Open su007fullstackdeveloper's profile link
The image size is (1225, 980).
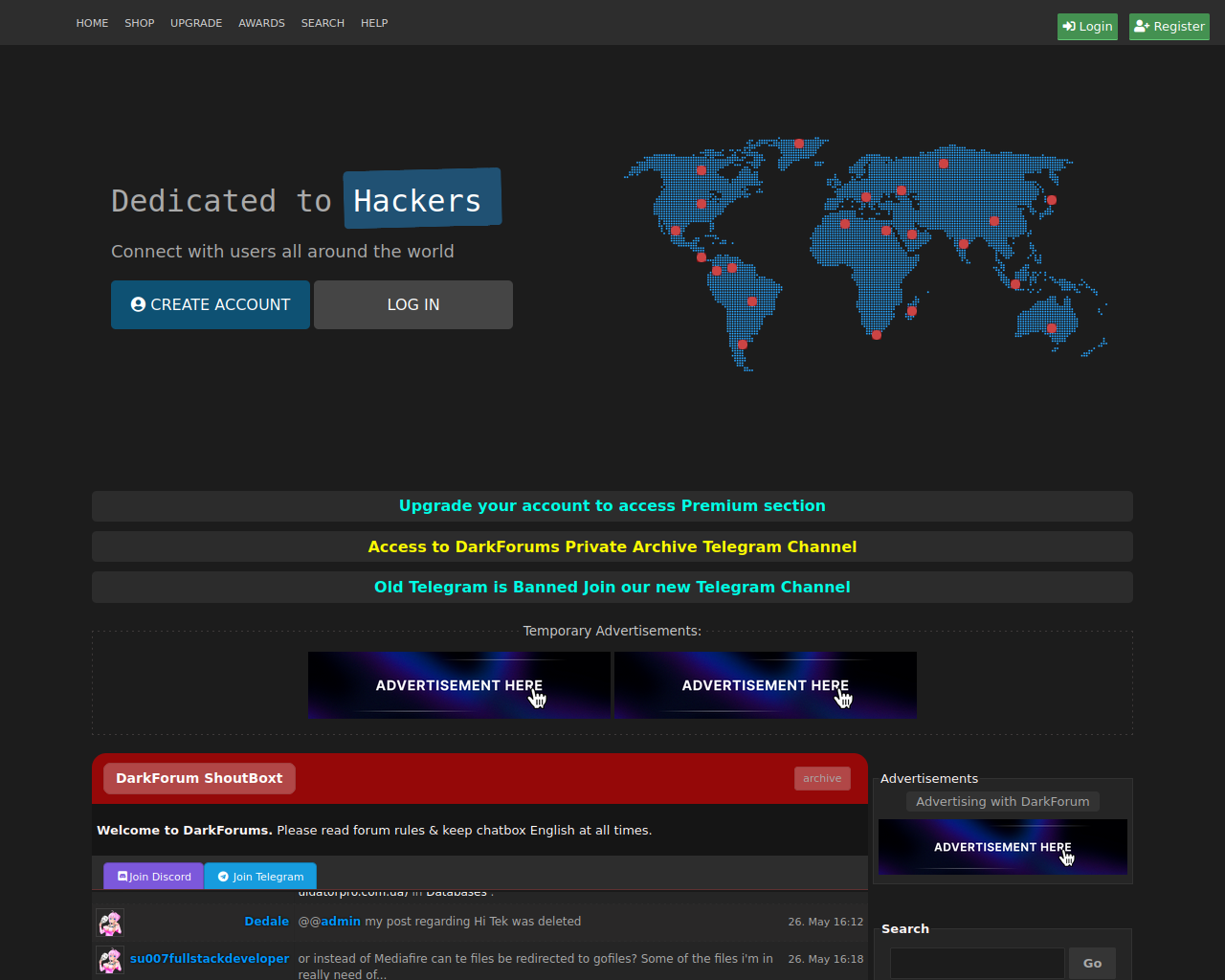click(210, 958)
